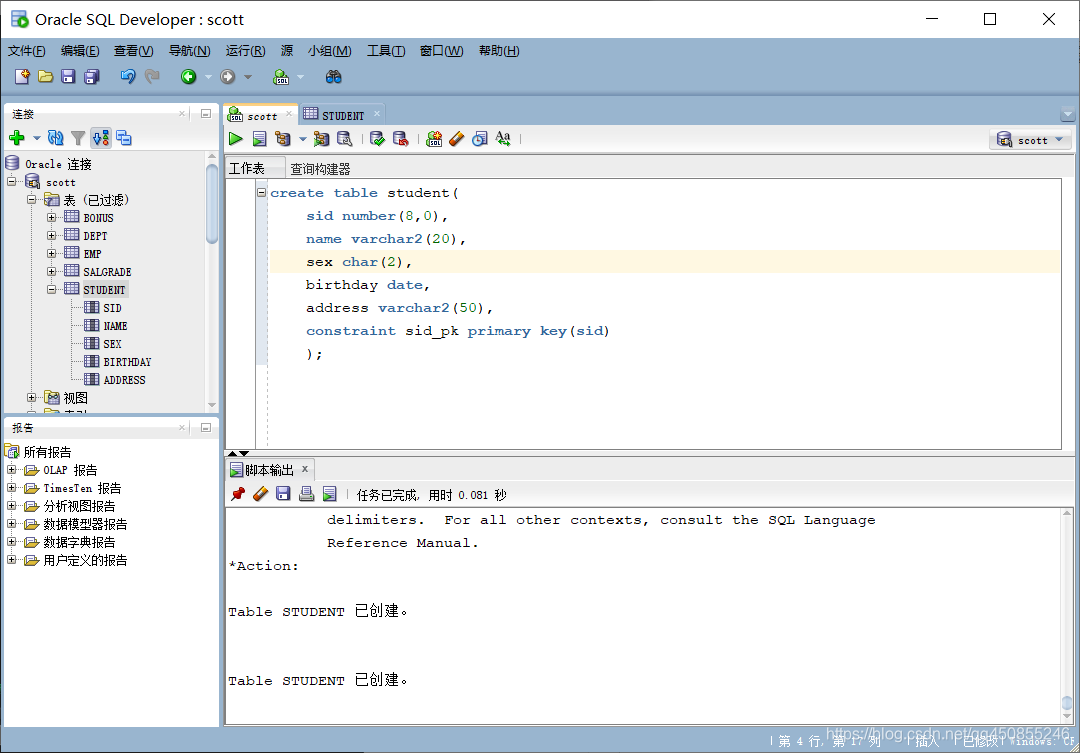This screenshot has width=1080, height=753.
Task: Click the Save All icon in main toolbar
Action: (92, 76)
